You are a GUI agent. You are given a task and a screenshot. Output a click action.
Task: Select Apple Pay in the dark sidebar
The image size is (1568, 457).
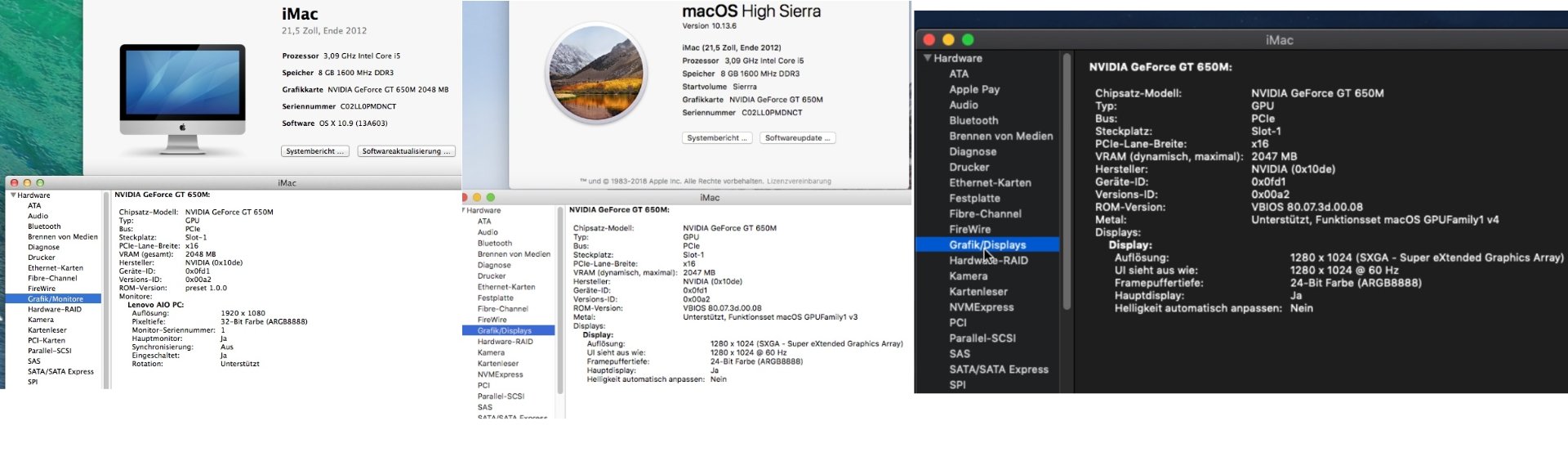click(x=974, y=89)
